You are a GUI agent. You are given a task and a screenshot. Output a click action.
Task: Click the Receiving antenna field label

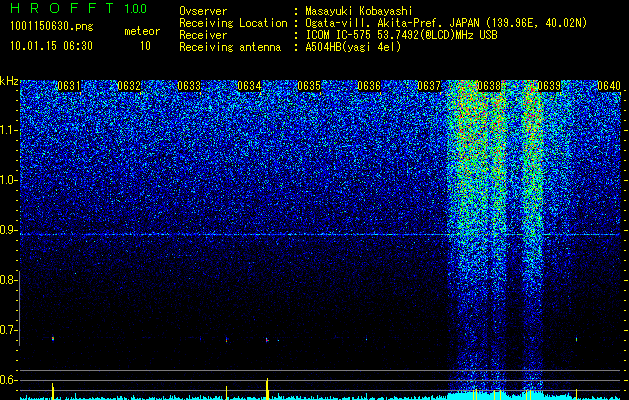point(230,47)
